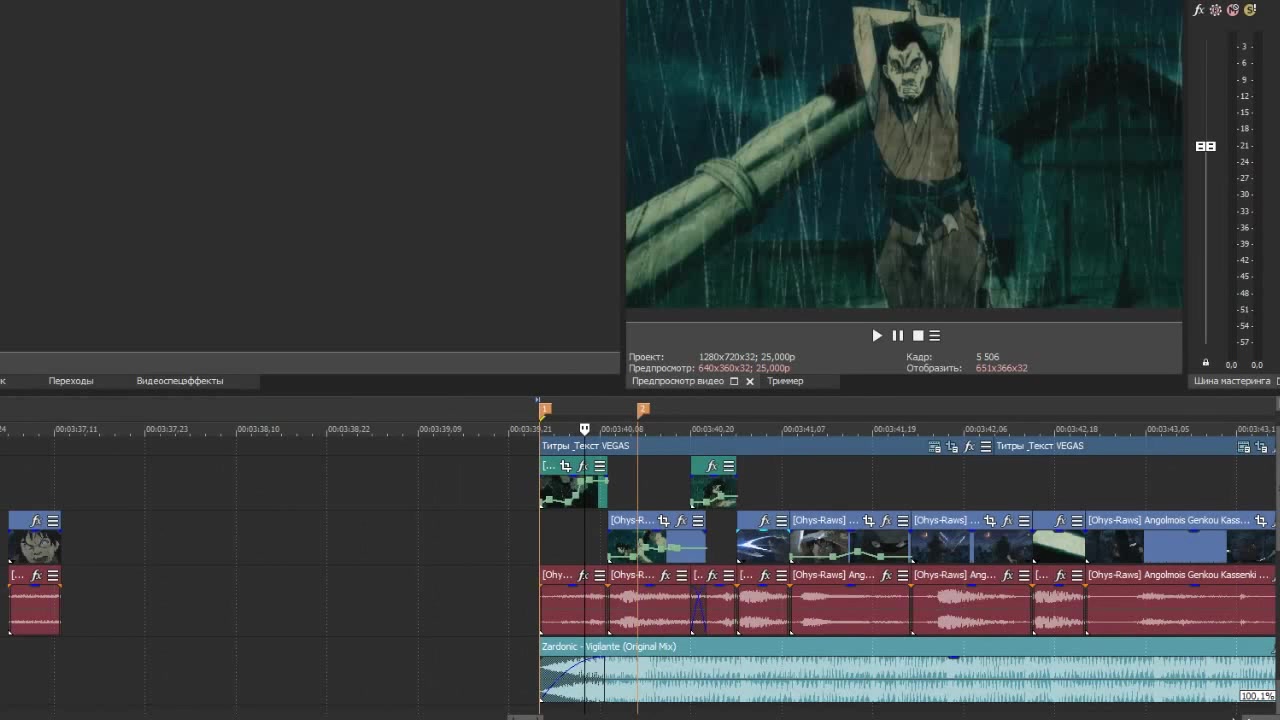Select timeline marker 1
The height and width of the screenshot is (720, 1280).
pos(545,409)
